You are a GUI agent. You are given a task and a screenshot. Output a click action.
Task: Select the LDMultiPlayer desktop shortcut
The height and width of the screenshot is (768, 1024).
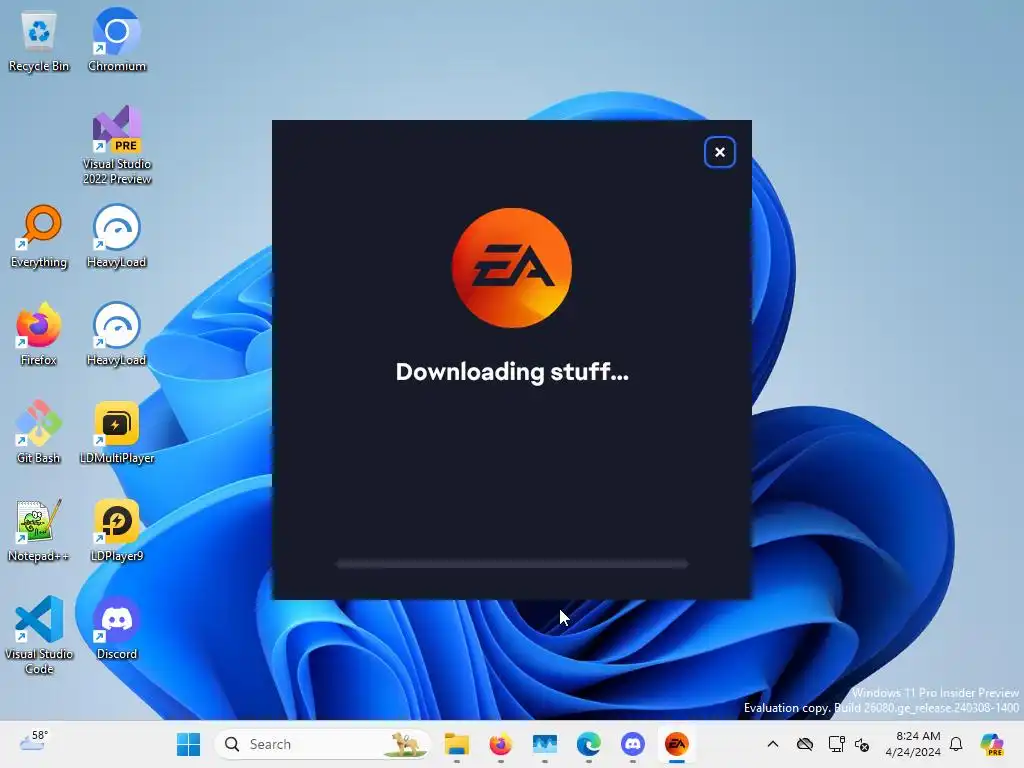tap(117, 432)
